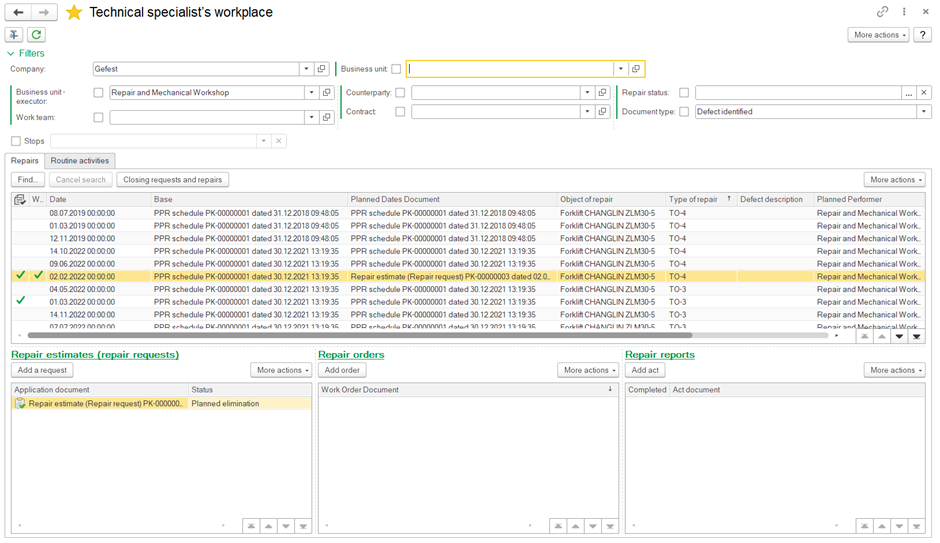Enable the Stops checkbox
The width and height of the screenshot is (940, 543).
click(x=16, y=141)
